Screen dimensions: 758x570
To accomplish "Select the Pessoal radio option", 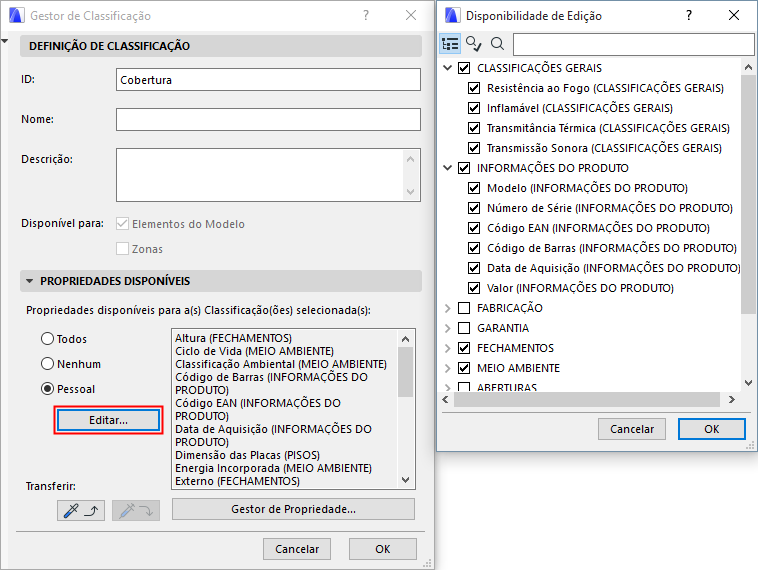I will coord(47,389).
